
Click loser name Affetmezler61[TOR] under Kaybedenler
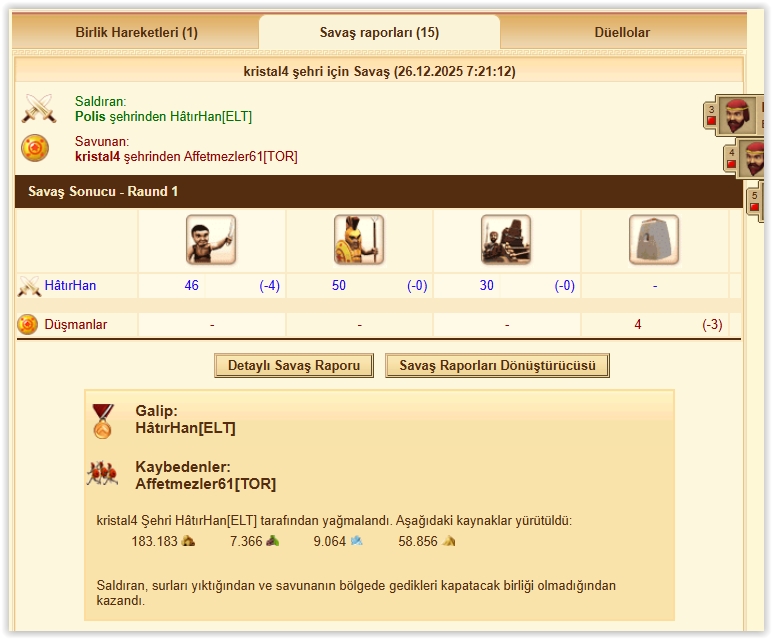point(206,484)
